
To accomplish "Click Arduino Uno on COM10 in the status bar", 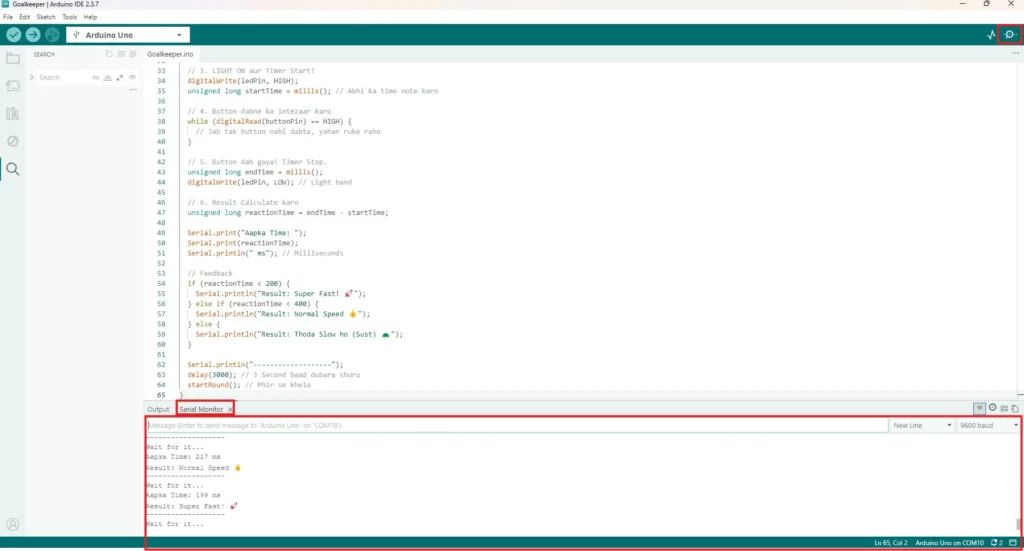I will (949, 543).
